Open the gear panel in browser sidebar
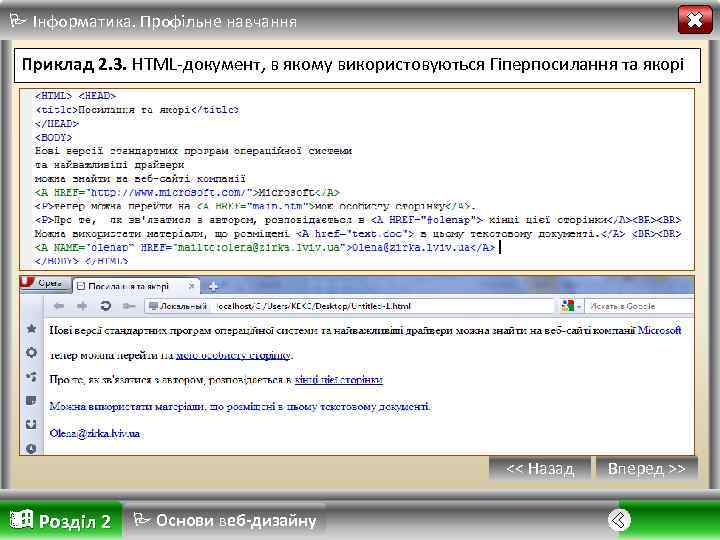The height and width of the screenshot is (540, 720). click(32, 353)
